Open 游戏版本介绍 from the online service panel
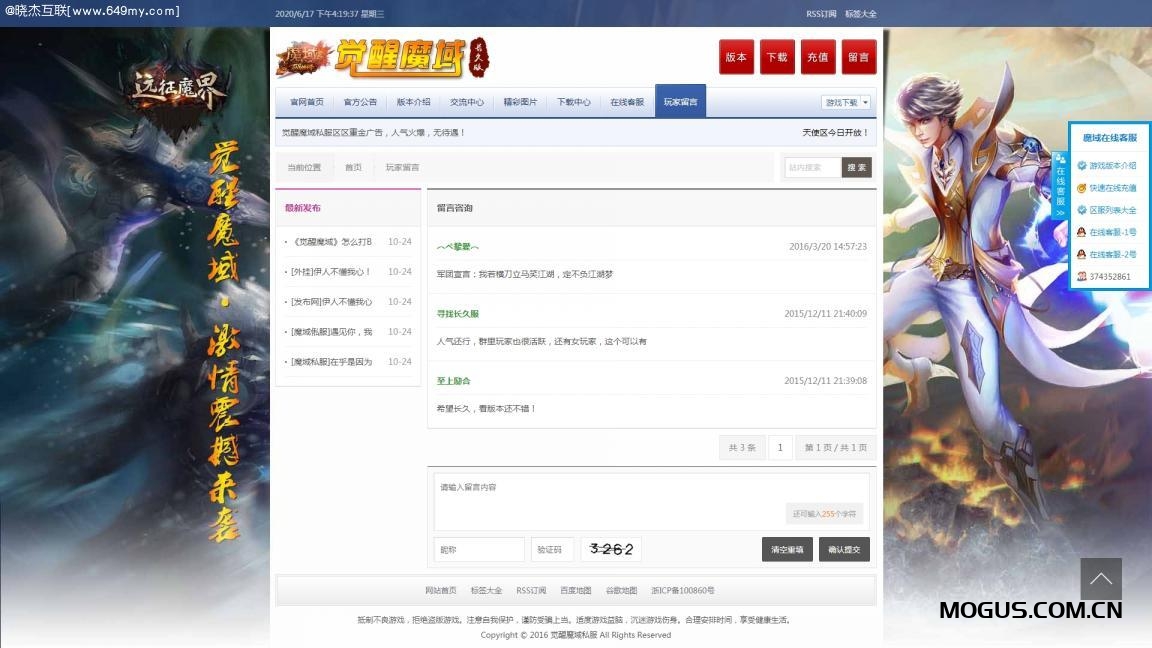The width and height of the screenshot is (1152, 648). (x=1110, y=165)
